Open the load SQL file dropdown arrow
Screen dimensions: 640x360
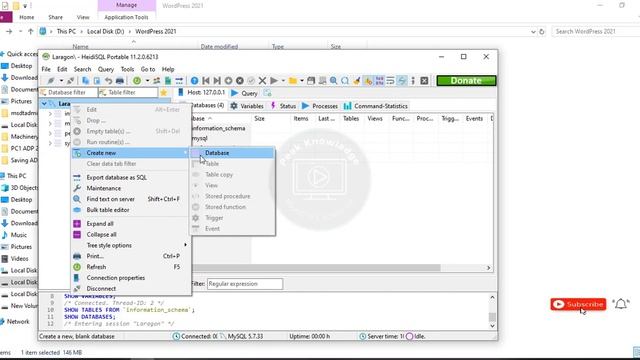(302, 81)
